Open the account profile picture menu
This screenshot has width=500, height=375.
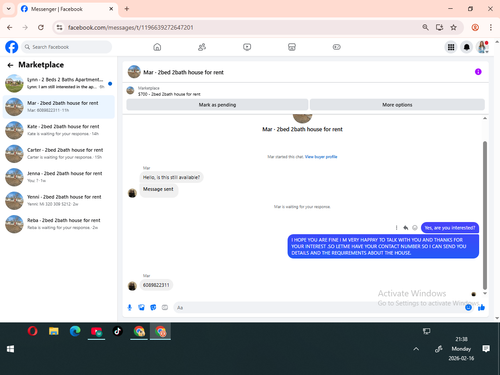(482, 47)
